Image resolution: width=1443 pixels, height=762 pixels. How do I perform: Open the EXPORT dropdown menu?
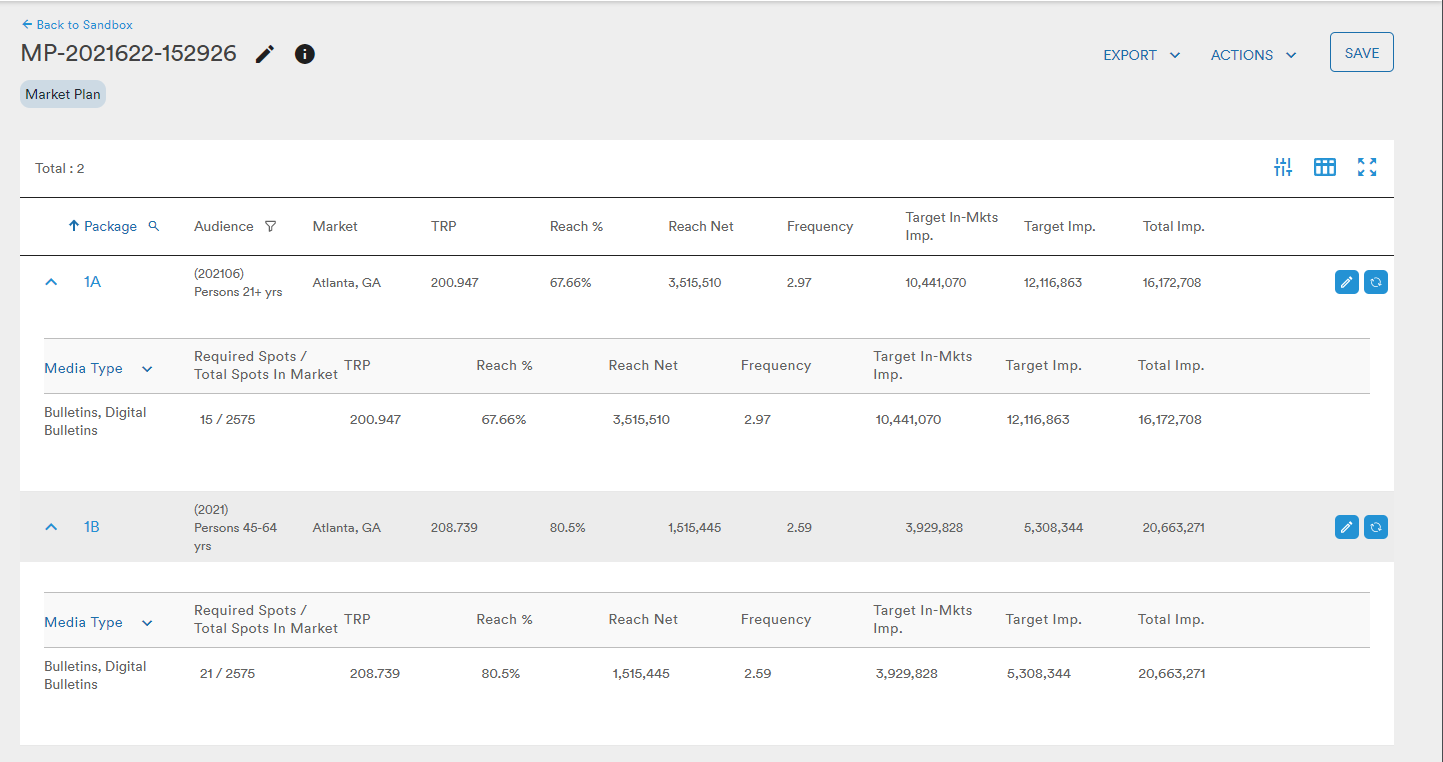click(x=1142, y=55)
